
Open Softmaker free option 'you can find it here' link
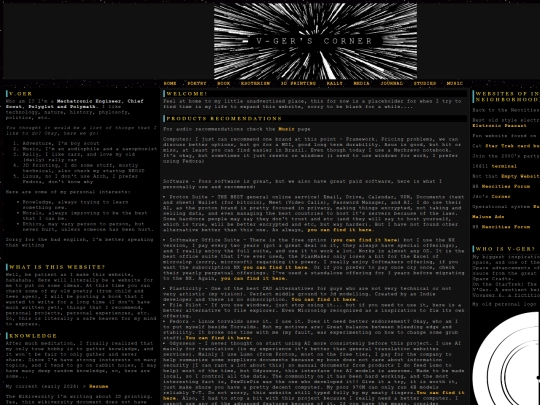[x=365, y=240]
